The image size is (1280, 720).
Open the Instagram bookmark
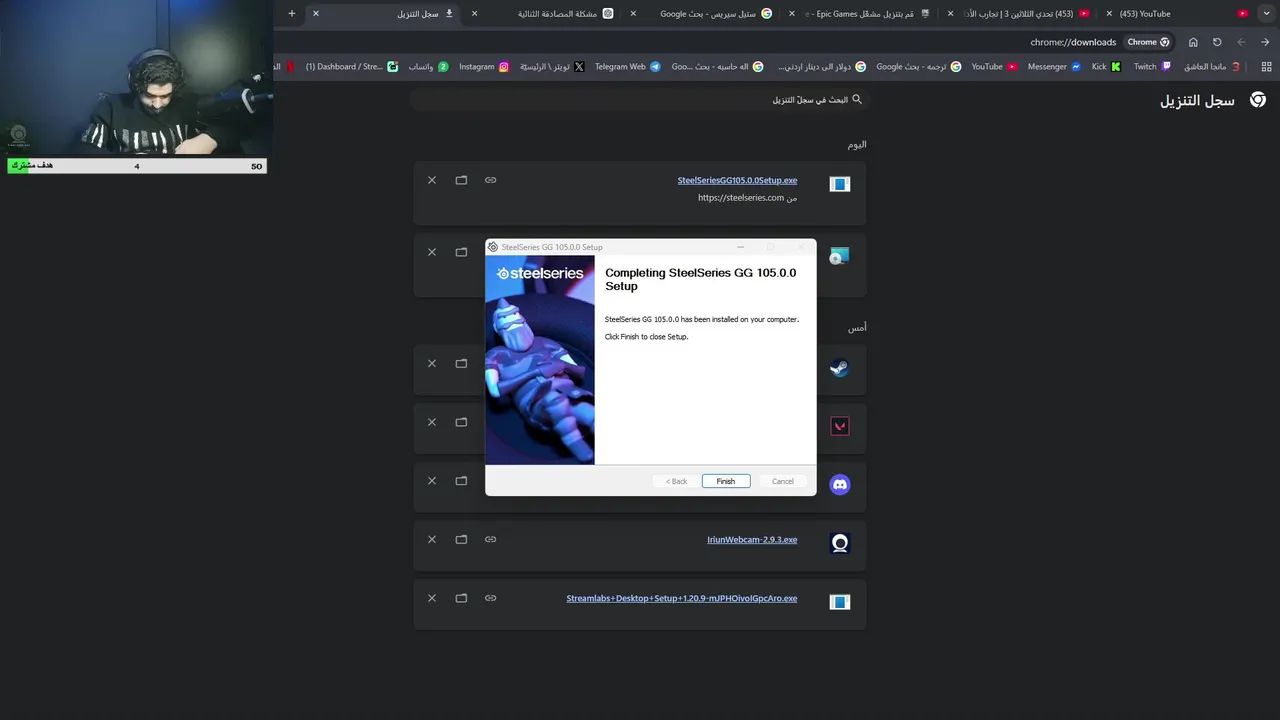(x=484, y=67)
